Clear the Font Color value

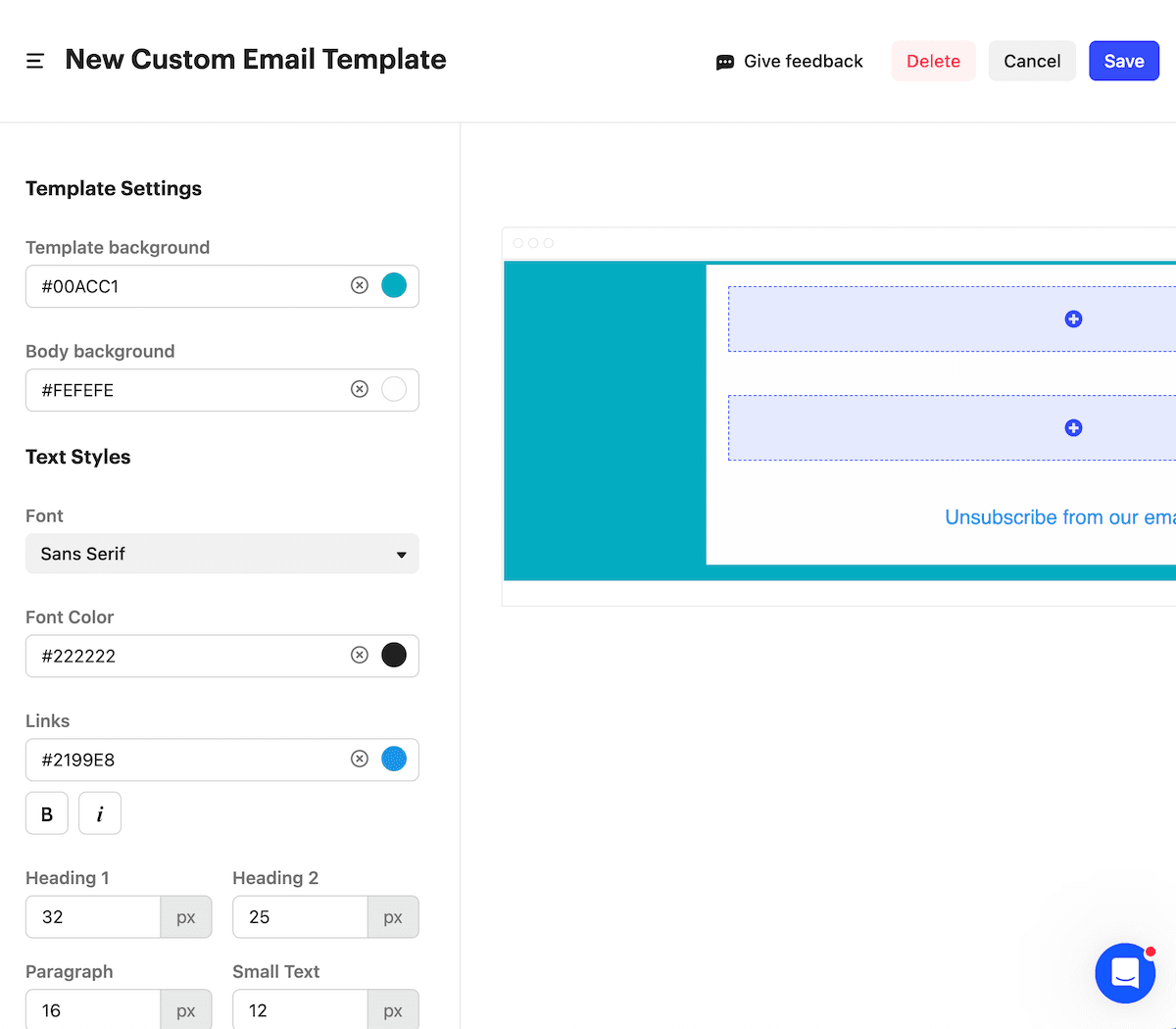(360, 655)
